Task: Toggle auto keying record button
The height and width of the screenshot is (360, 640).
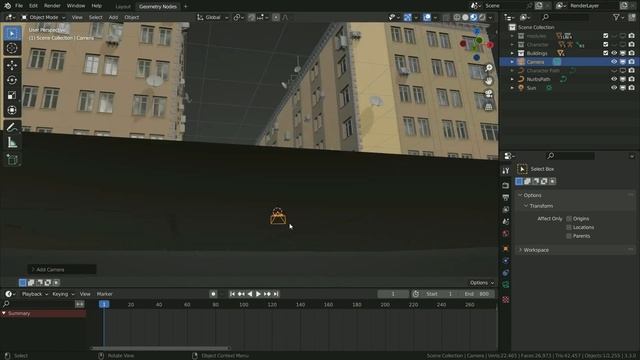Action: click(213, 294)
